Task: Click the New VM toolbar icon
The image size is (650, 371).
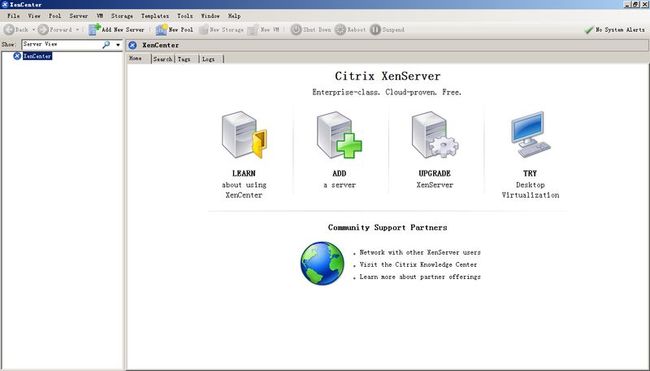Action: pyautogui.click(x=252, y=30)
